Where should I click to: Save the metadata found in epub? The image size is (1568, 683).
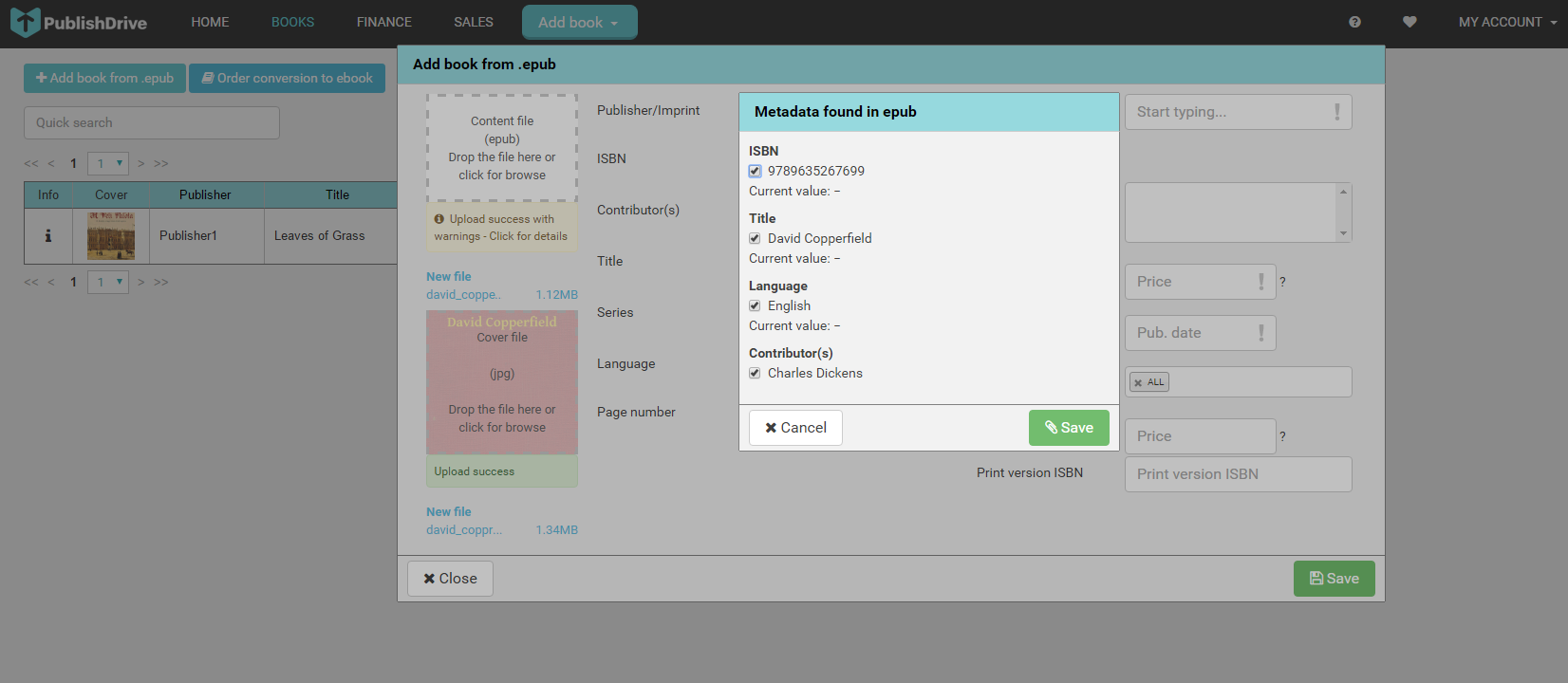point(1069,428)
